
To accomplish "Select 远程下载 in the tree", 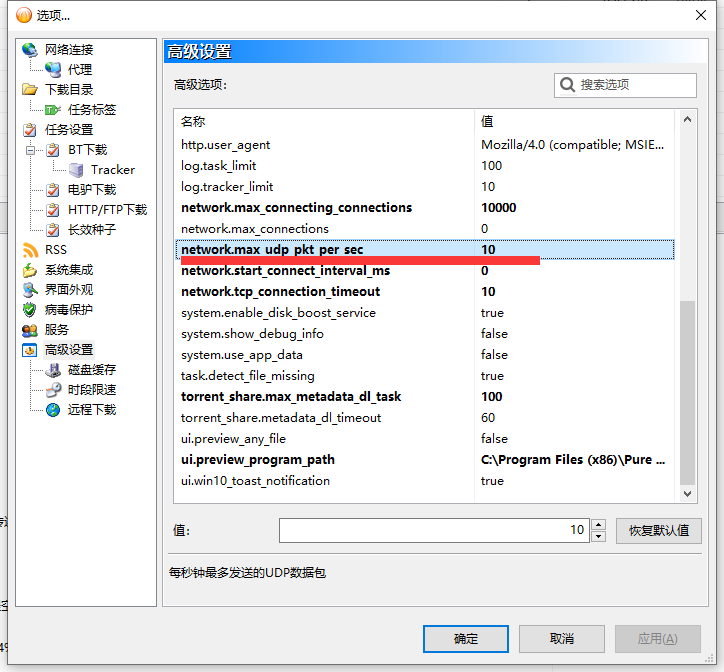I will click(x=91, y=410).
